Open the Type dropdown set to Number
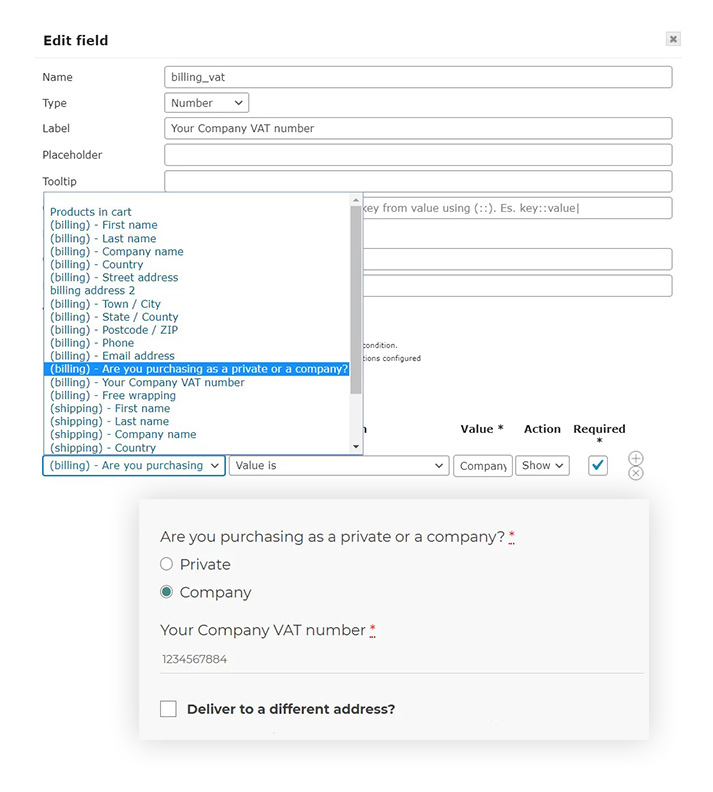The image size is (713, 792). coord(206,103)
